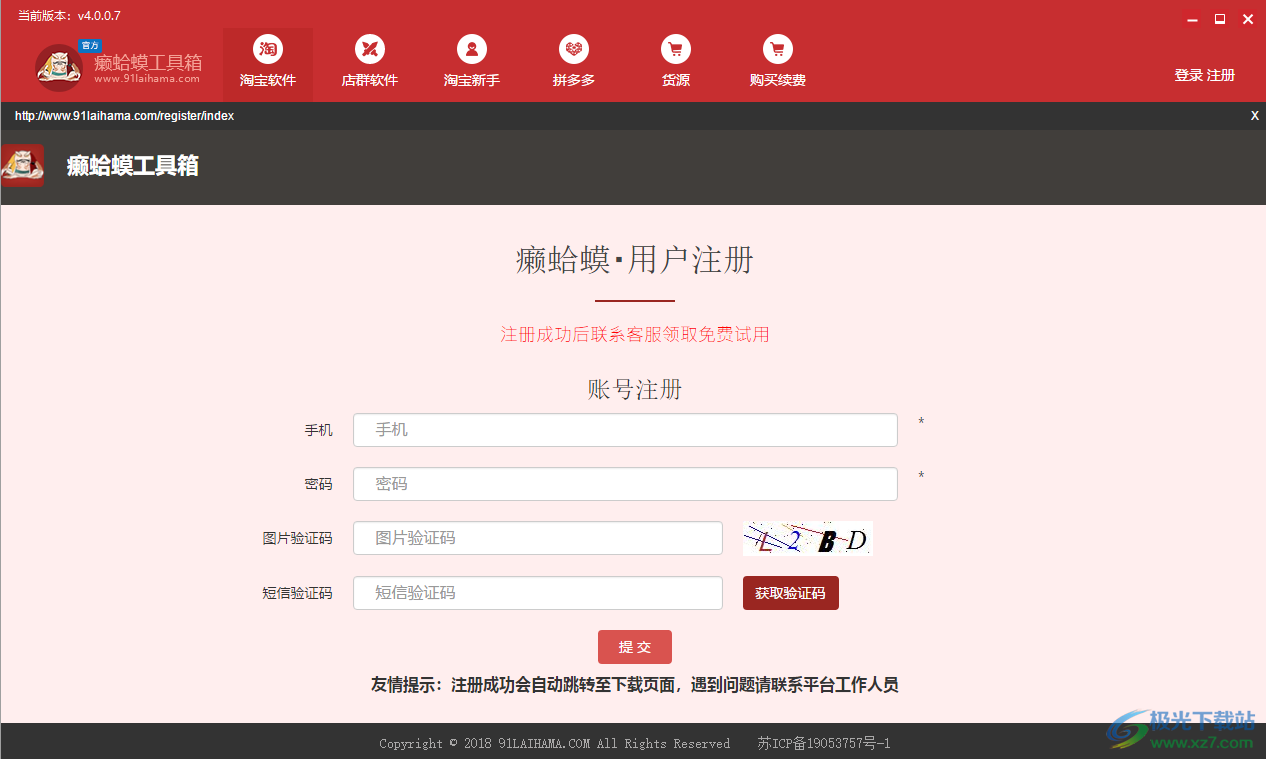Click the 手机 phone input field
Screen dimensions: 1266x759
(625, 430)
